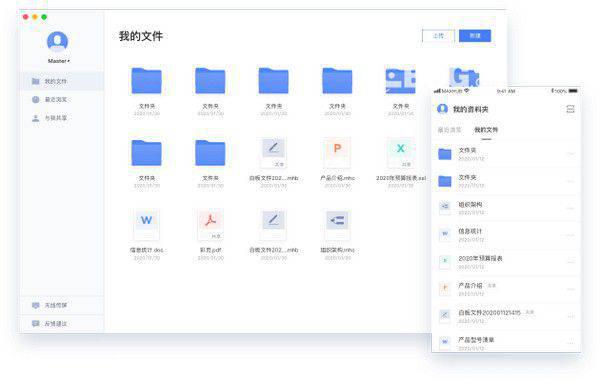Viewport: 600px width, 381px height.
Task: Open 产品型号清单 row in mobile list
Action: click(506, 341)
